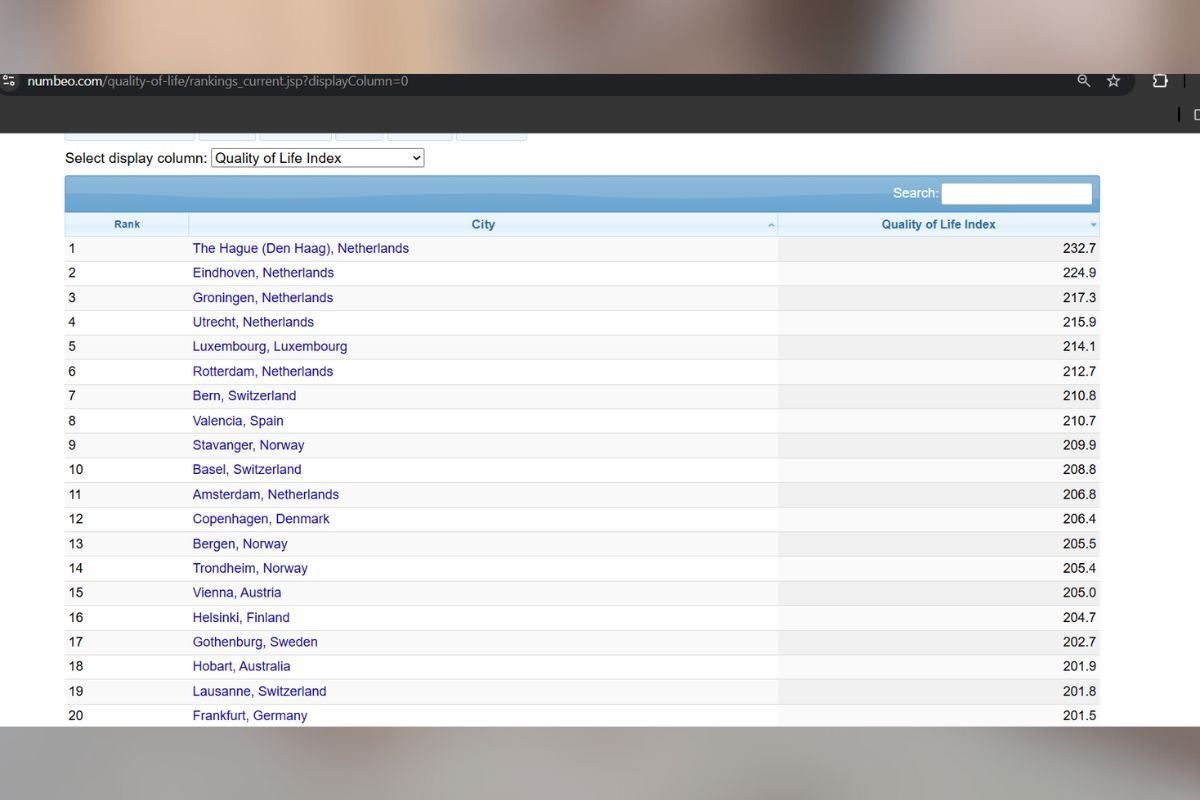This screenshot has width=1200, height=800.
Task: Open the Copenhagen, Denmark link
Action: 261,519
